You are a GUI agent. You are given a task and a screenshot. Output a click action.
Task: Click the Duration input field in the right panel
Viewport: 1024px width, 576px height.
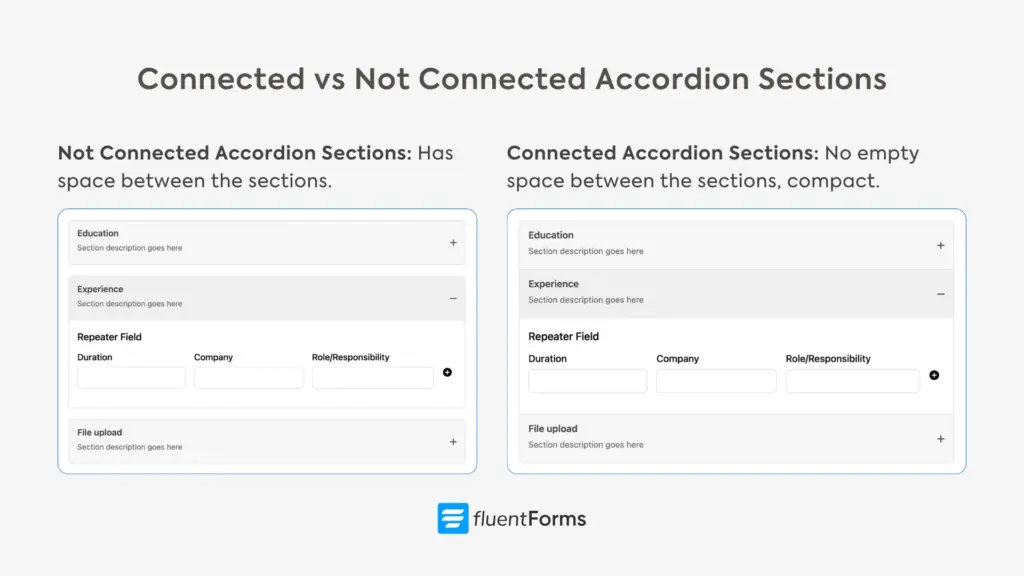click(x=587, y=381)
